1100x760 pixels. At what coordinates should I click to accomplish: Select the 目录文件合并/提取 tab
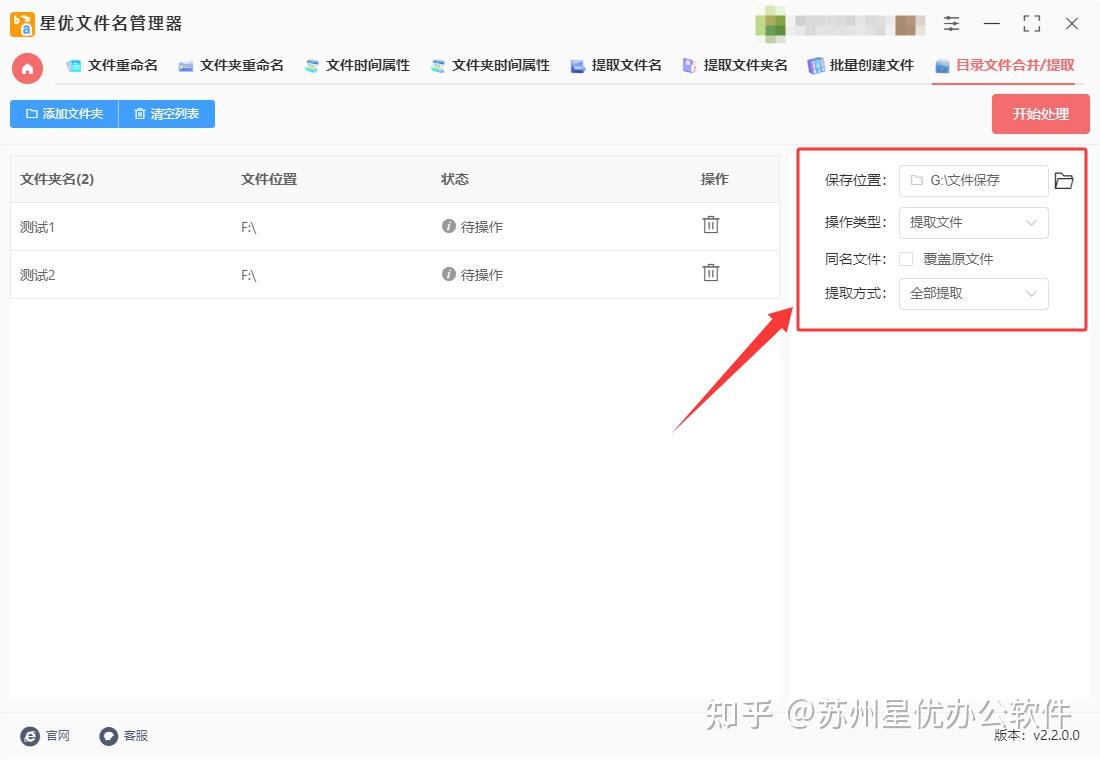pyautogui.click(x=1005, y=66)
